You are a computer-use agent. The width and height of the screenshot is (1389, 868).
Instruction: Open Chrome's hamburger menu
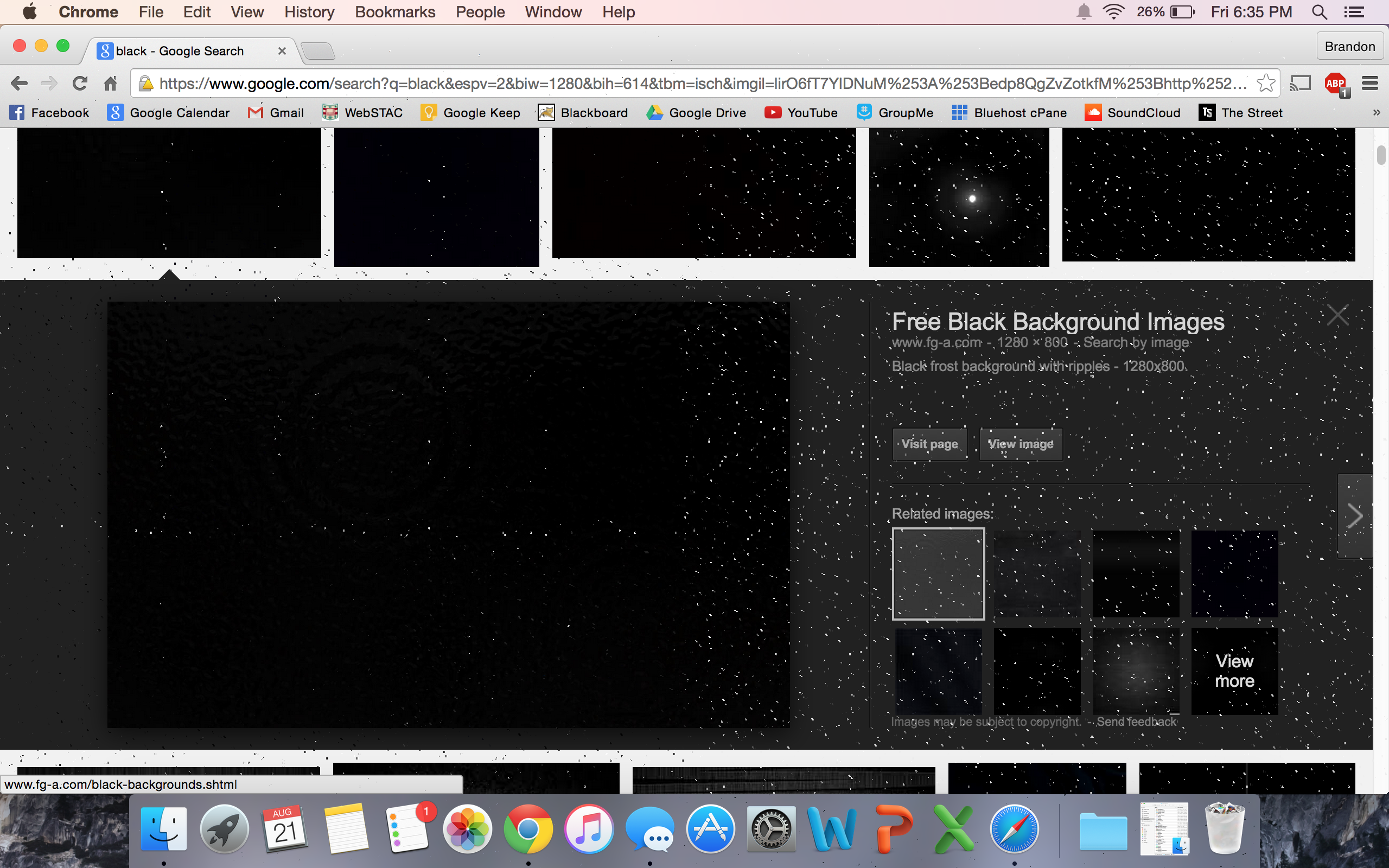pyautogui.click(x=1369, y=84)
